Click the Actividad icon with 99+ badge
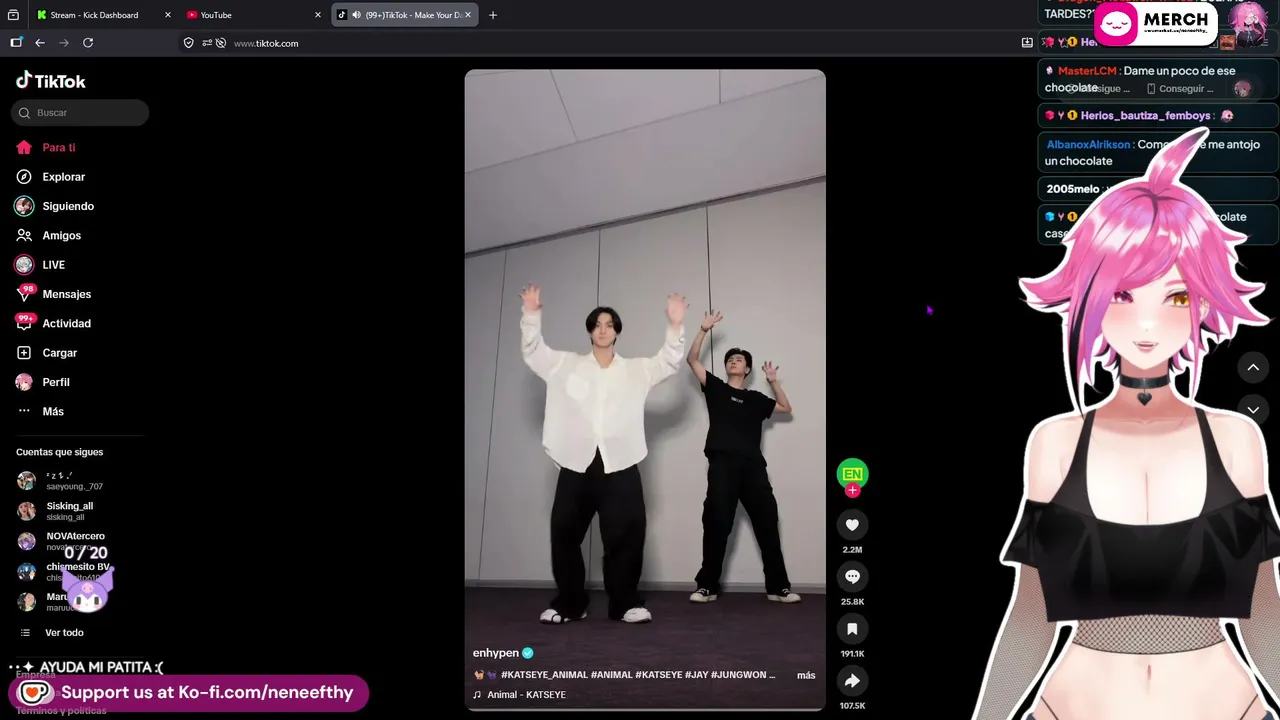 (24, 323)
